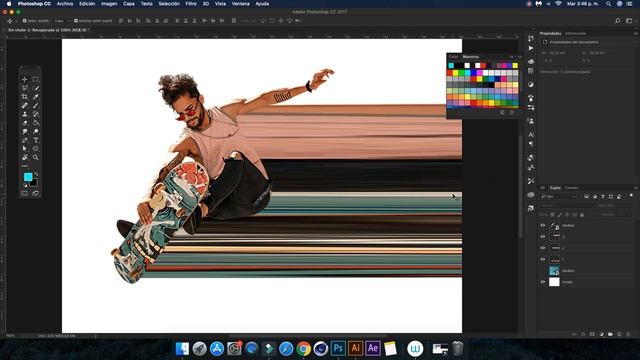Image resolution: width=640 pixels, height=360 pixels.
Task: Click the search magnifier in options bar
Action: click(x=618, y=20)
